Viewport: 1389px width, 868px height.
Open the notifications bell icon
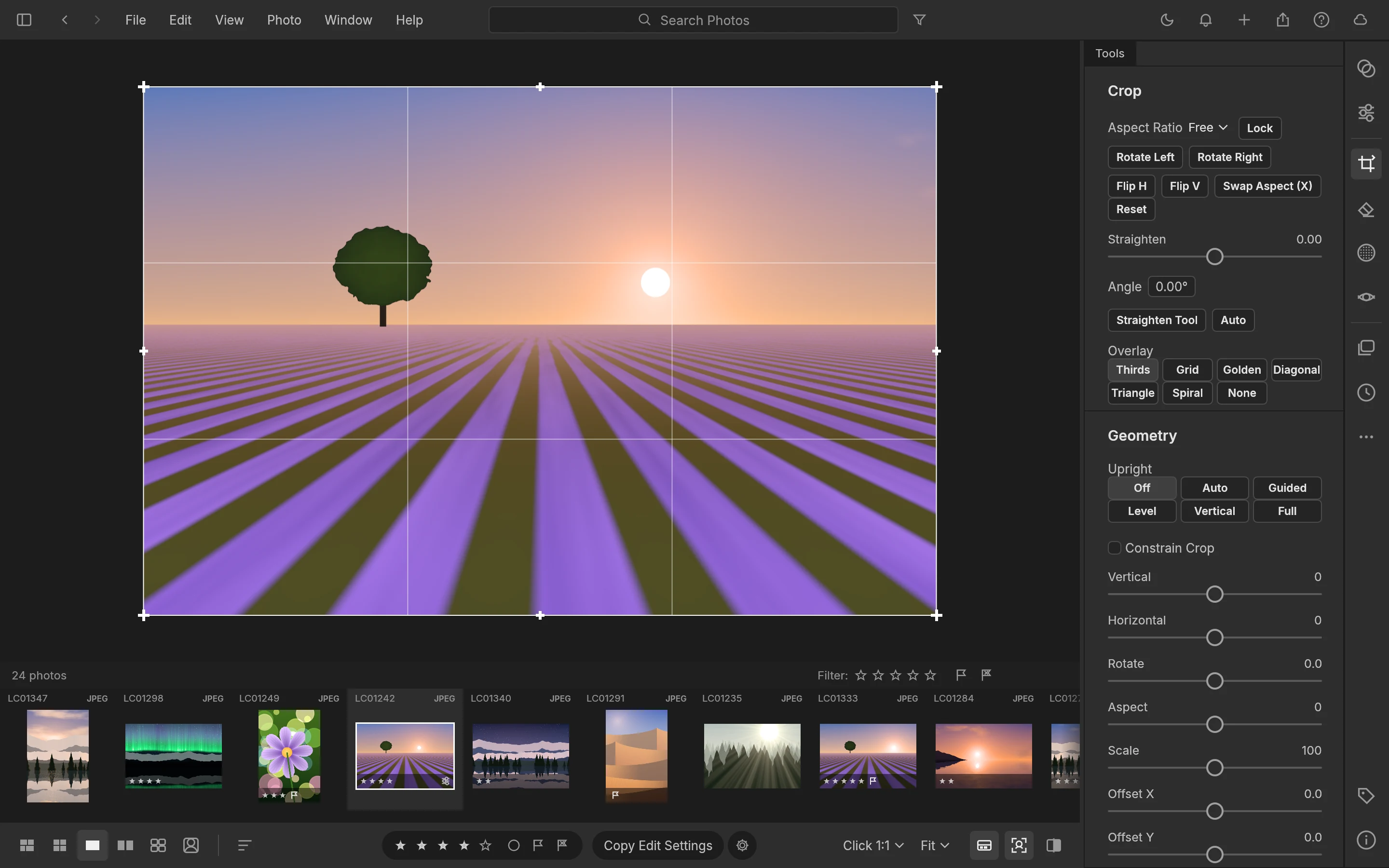coord(1205,20)
